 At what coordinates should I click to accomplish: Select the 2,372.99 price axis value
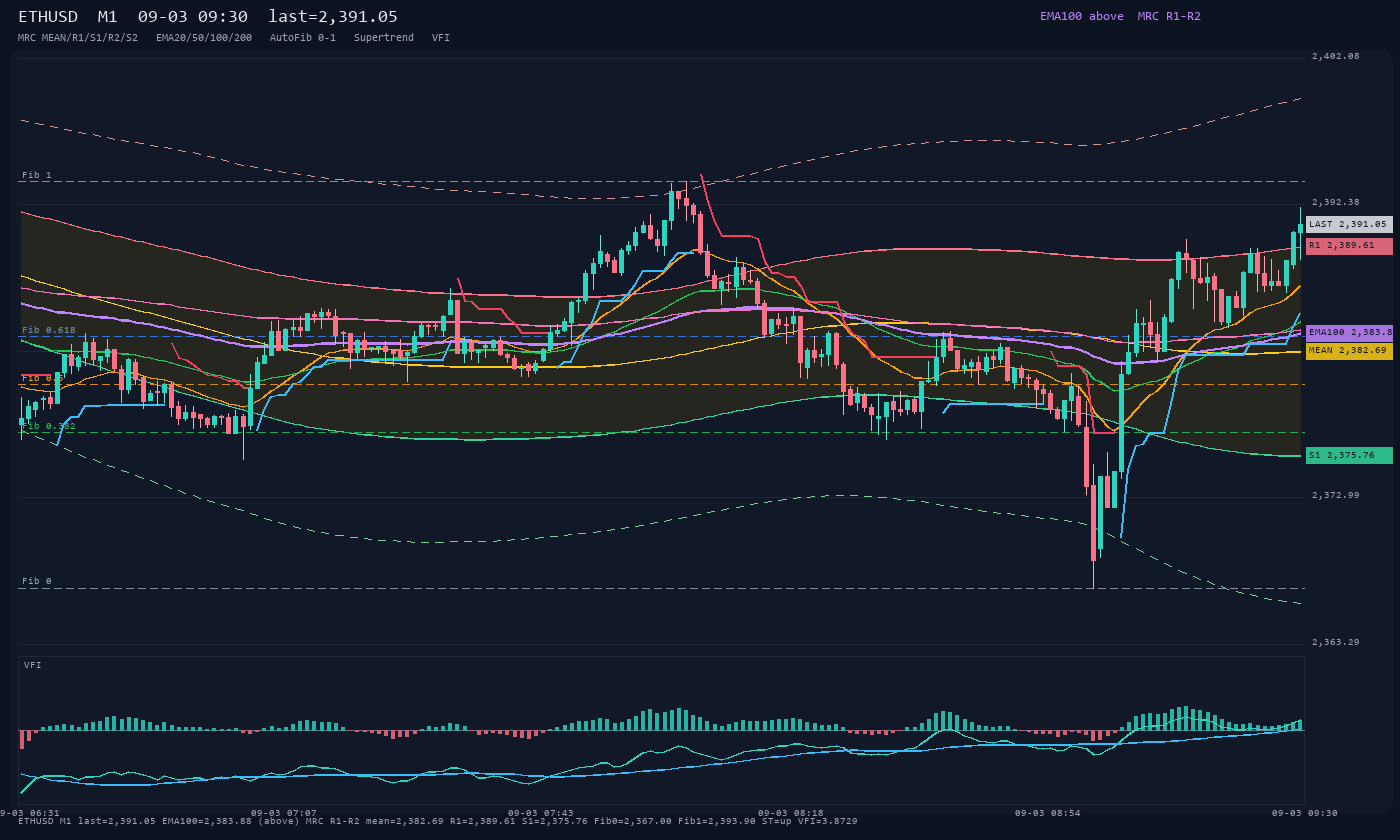pyautogui.click(x=1336, y=495)
